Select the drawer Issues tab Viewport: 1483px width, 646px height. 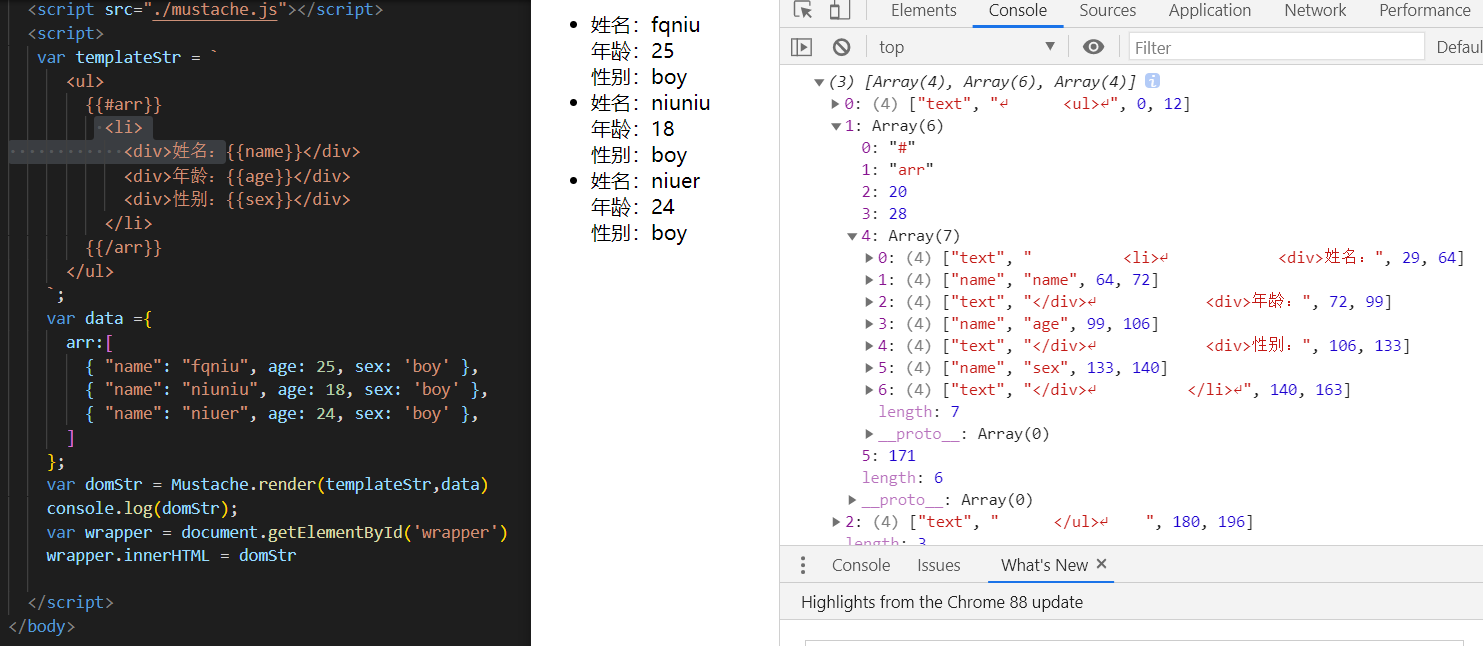939,565
